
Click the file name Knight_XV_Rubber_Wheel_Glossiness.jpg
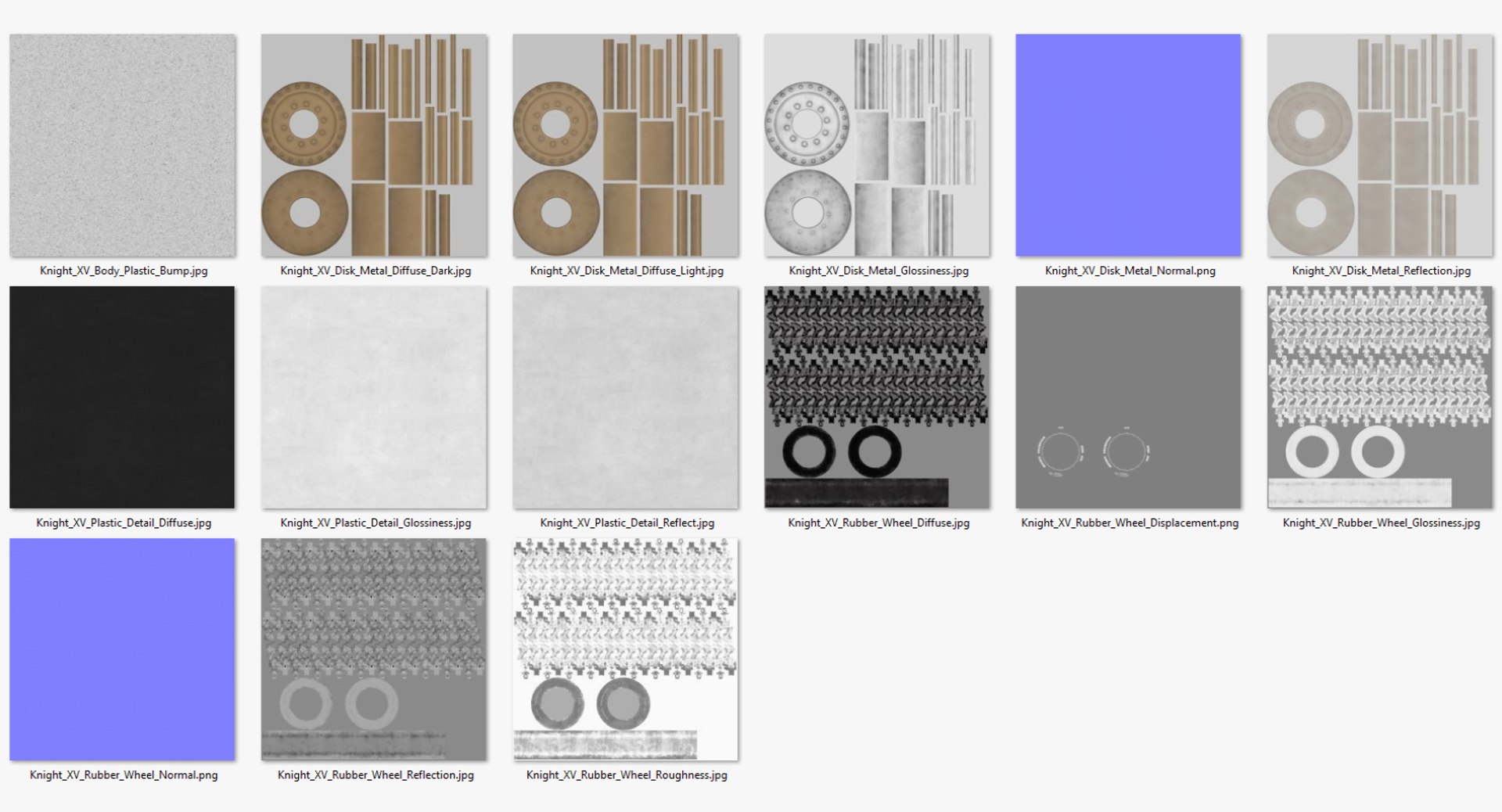pos(1381,523)
